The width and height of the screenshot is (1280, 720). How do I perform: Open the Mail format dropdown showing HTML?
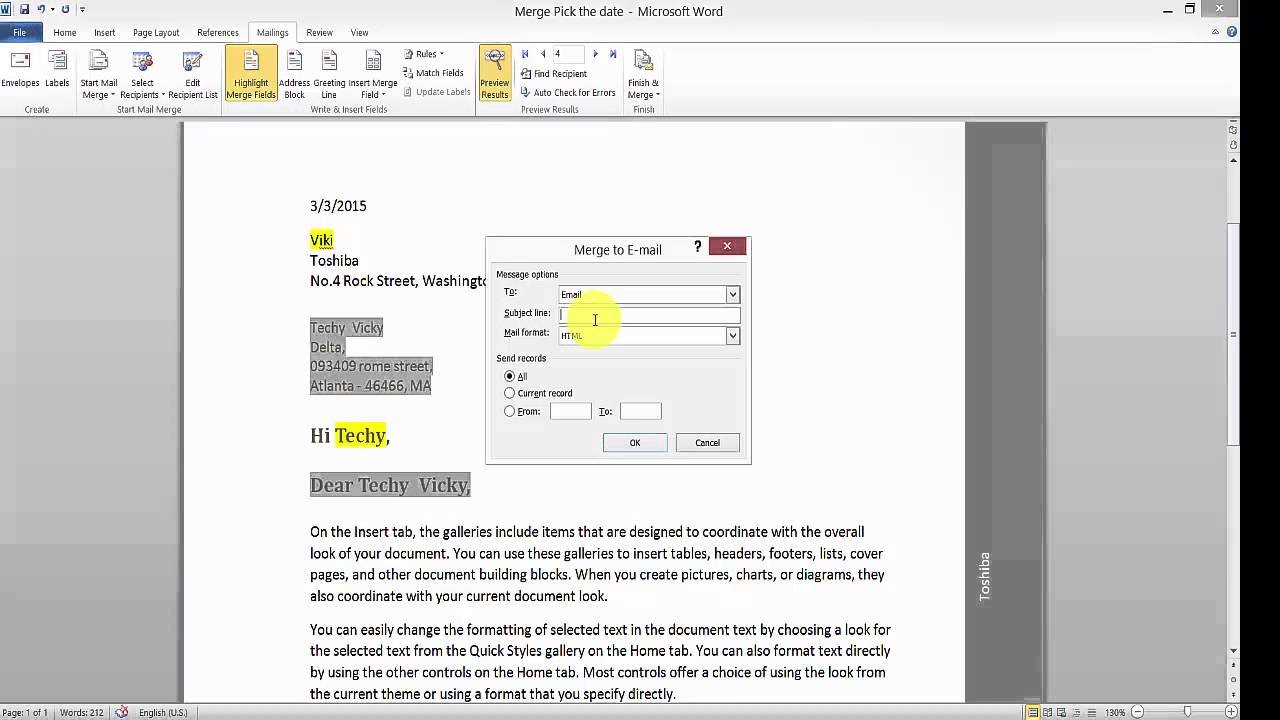pos(732,336)
